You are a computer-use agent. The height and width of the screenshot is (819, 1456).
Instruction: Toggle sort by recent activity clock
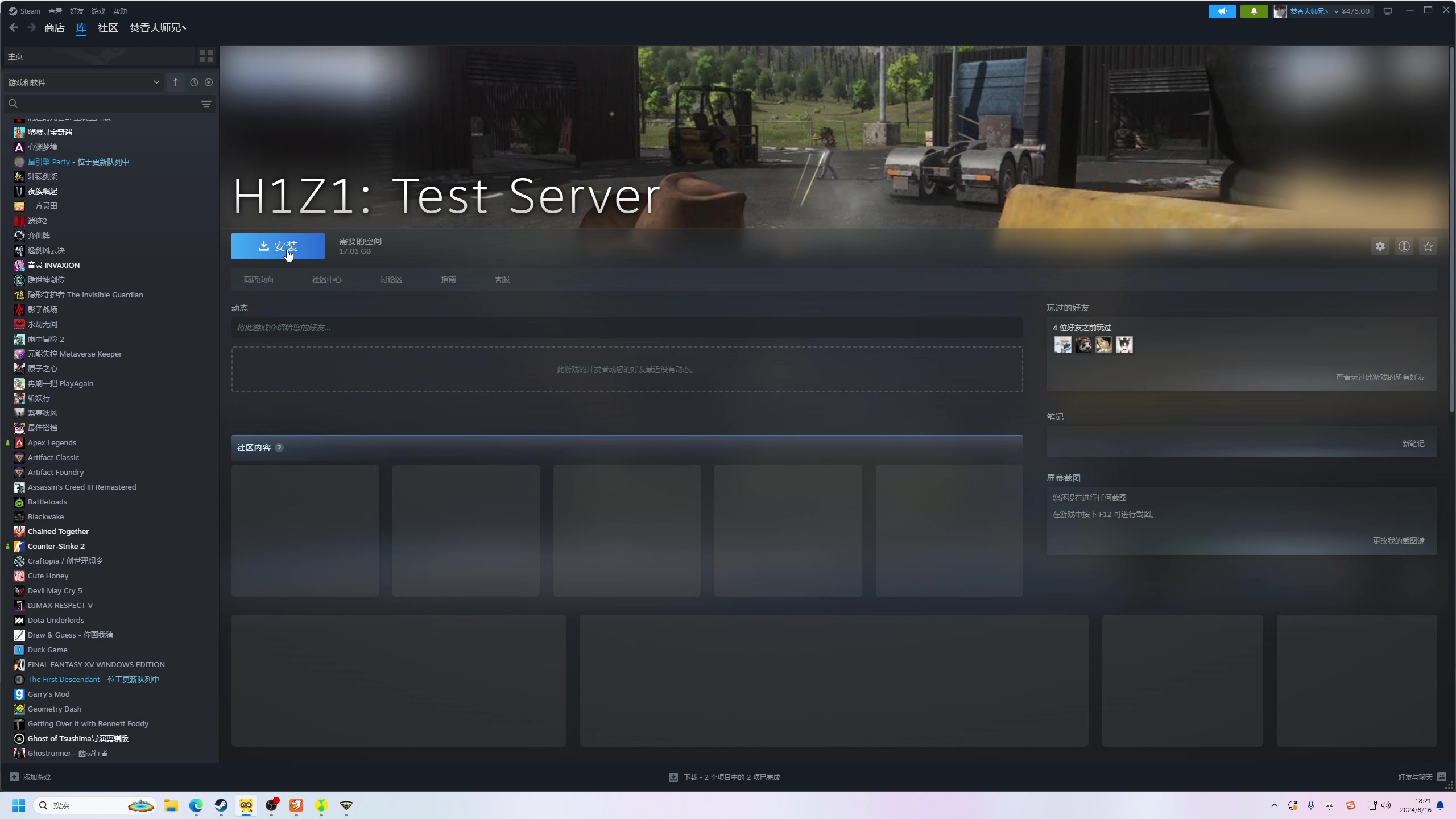click(194, 82)
